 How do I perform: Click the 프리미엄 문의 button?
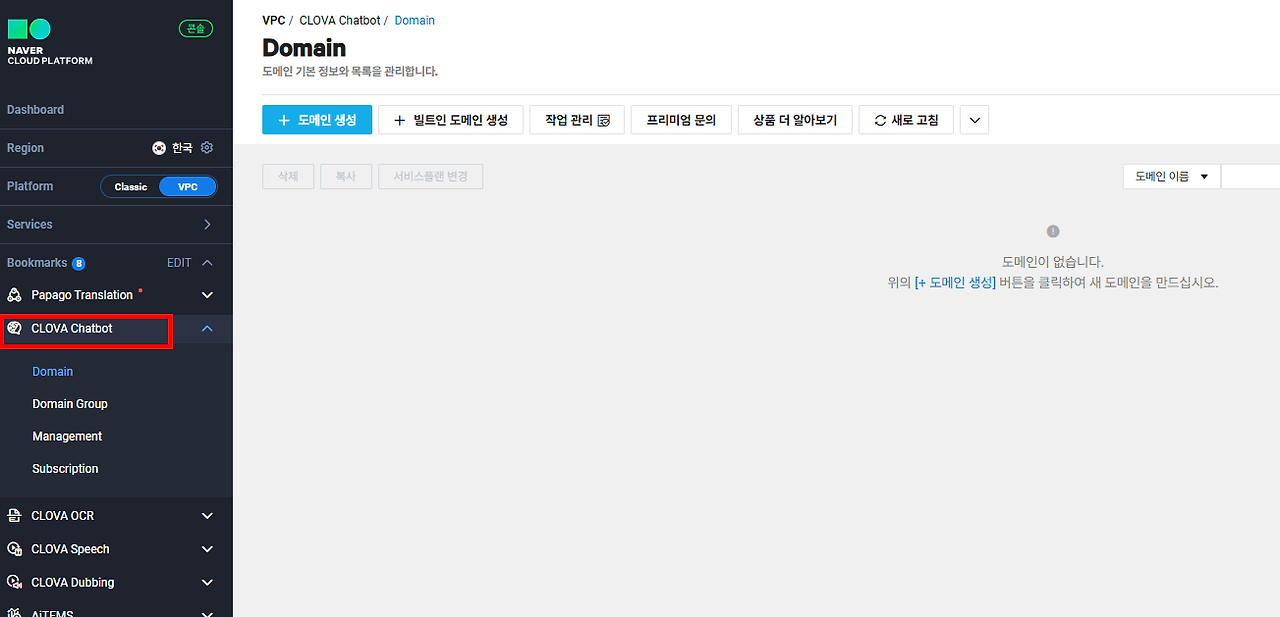pyautogui.click(x=681, y=120)
